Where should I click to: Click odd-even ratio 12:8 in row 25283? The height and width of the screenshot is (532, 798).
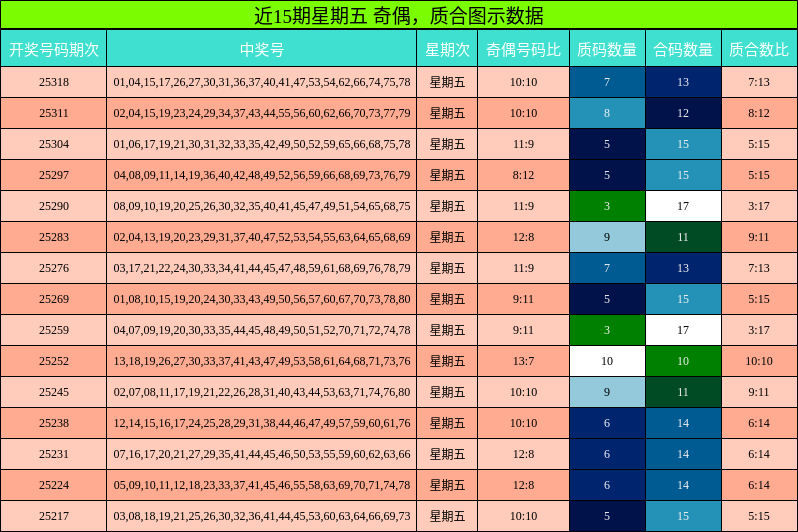click(523, 238)
